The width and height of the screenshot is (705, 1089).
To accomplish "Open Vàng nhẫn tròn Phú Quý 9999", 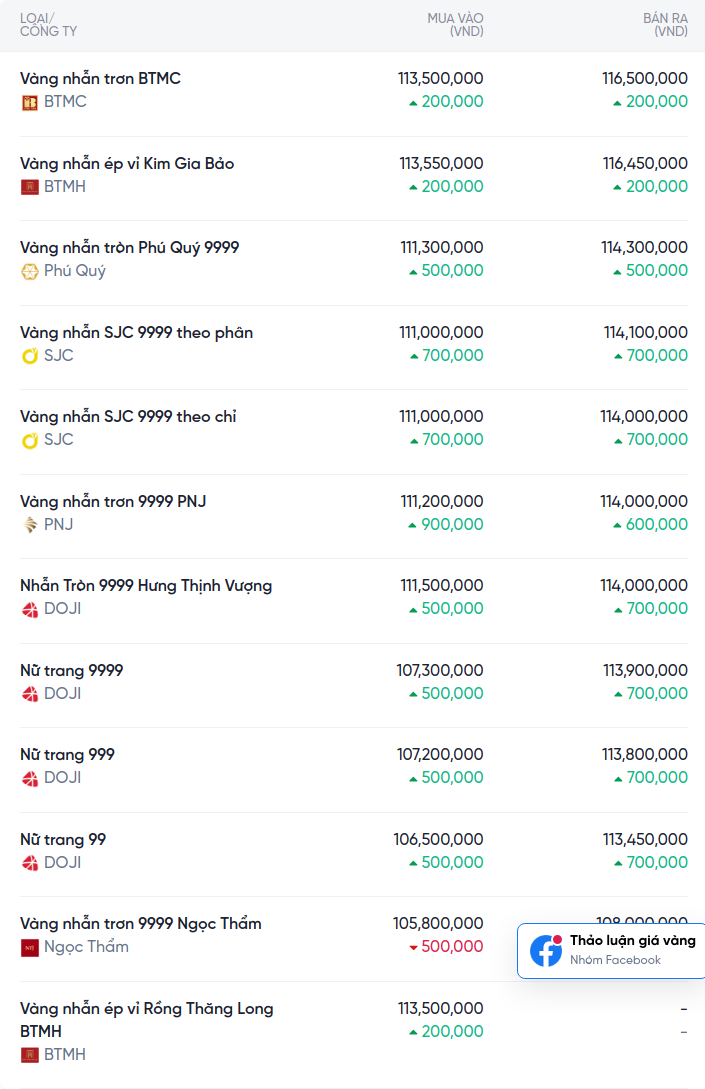I will 129,247.
